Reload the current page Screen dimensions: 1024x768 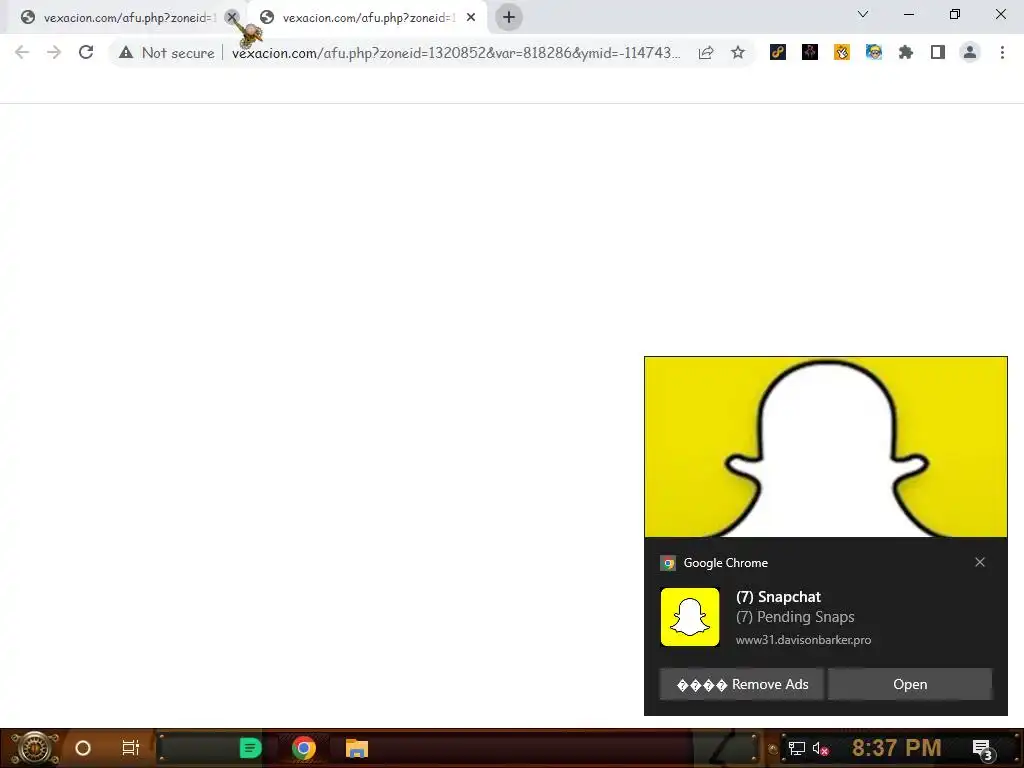pos(86,52)
